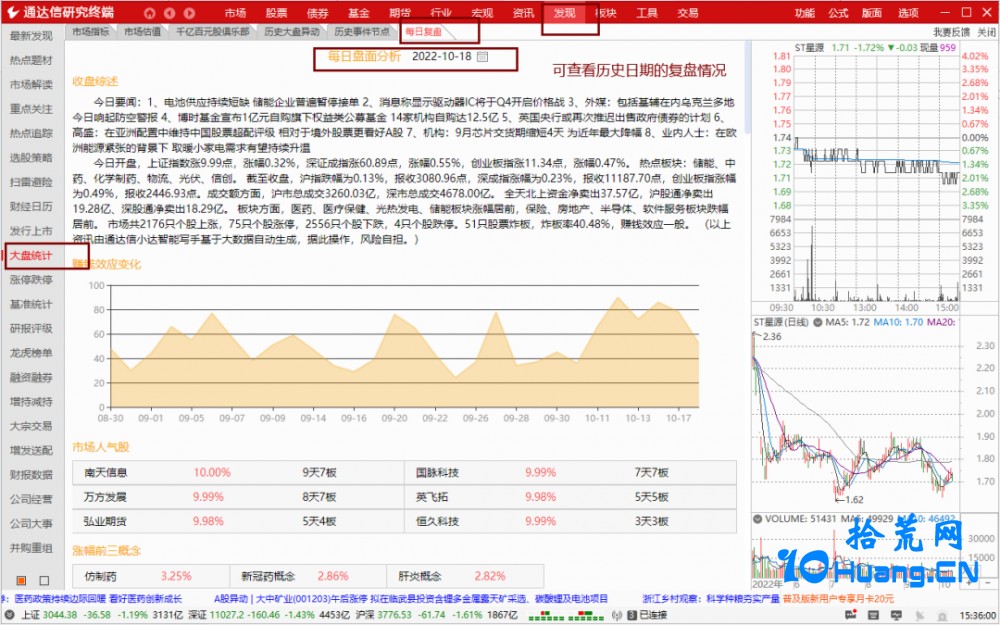Click the signal strength icon in the status bar
Screen dimensions: 1000x625
click(617, 615)
